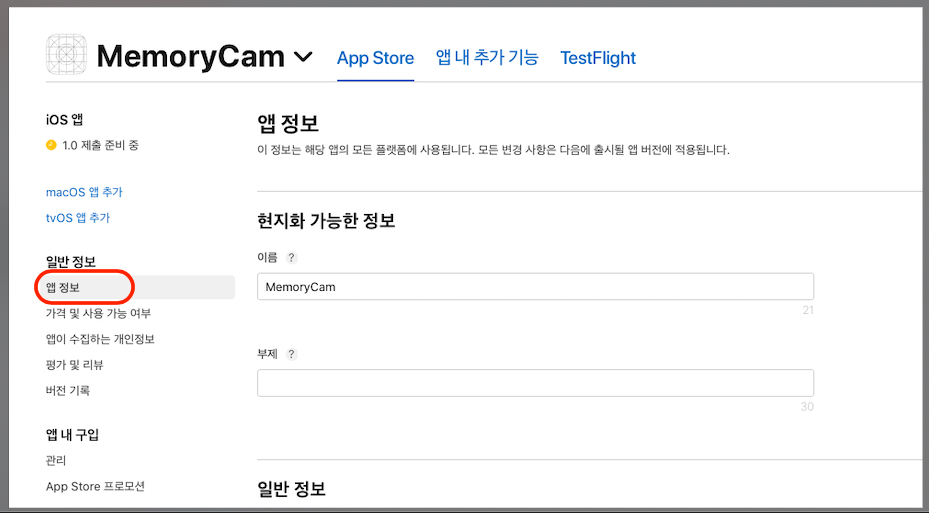929x513 pixels.
Task: Click the 앱 내 구입 sidebar heading
Action: tap(72, 435)
